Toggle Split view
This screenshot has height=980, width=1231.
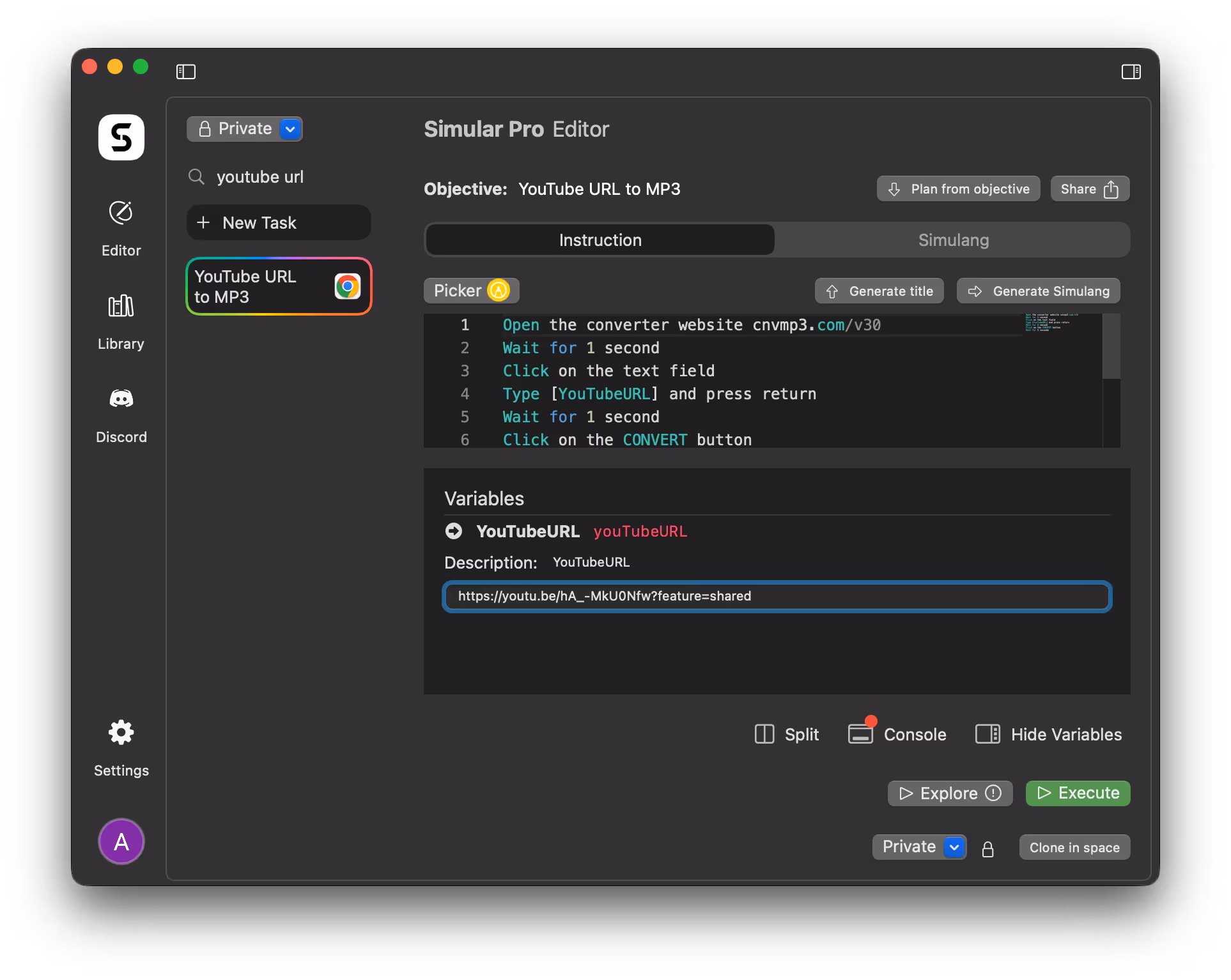(x=787, y=734)
